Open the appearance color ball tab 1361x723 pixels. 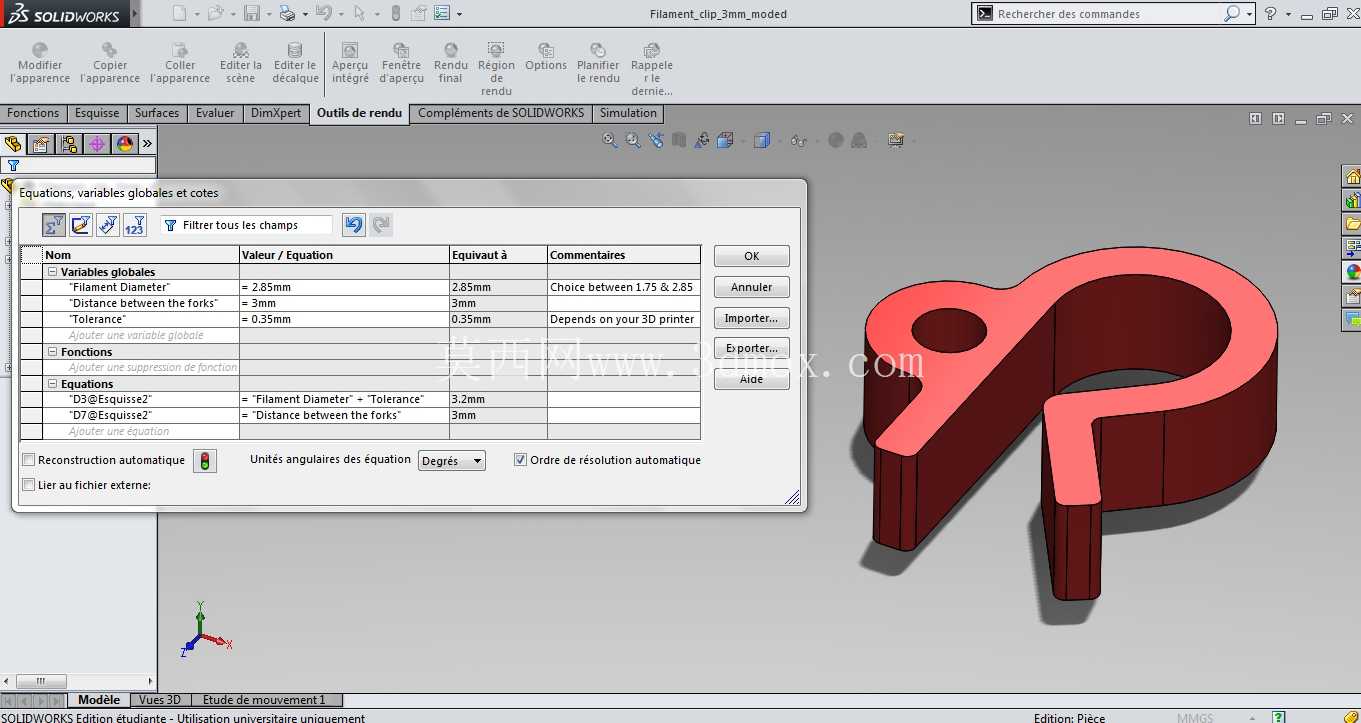[125, 144]
